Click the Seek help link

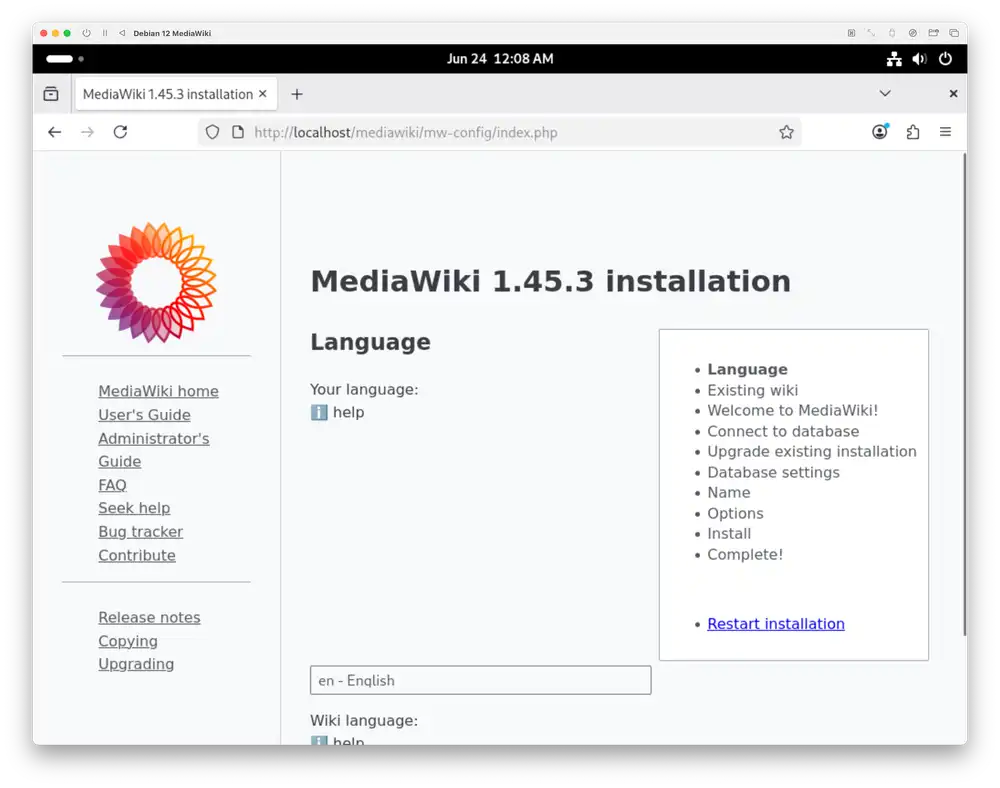[x=134, y=508]
